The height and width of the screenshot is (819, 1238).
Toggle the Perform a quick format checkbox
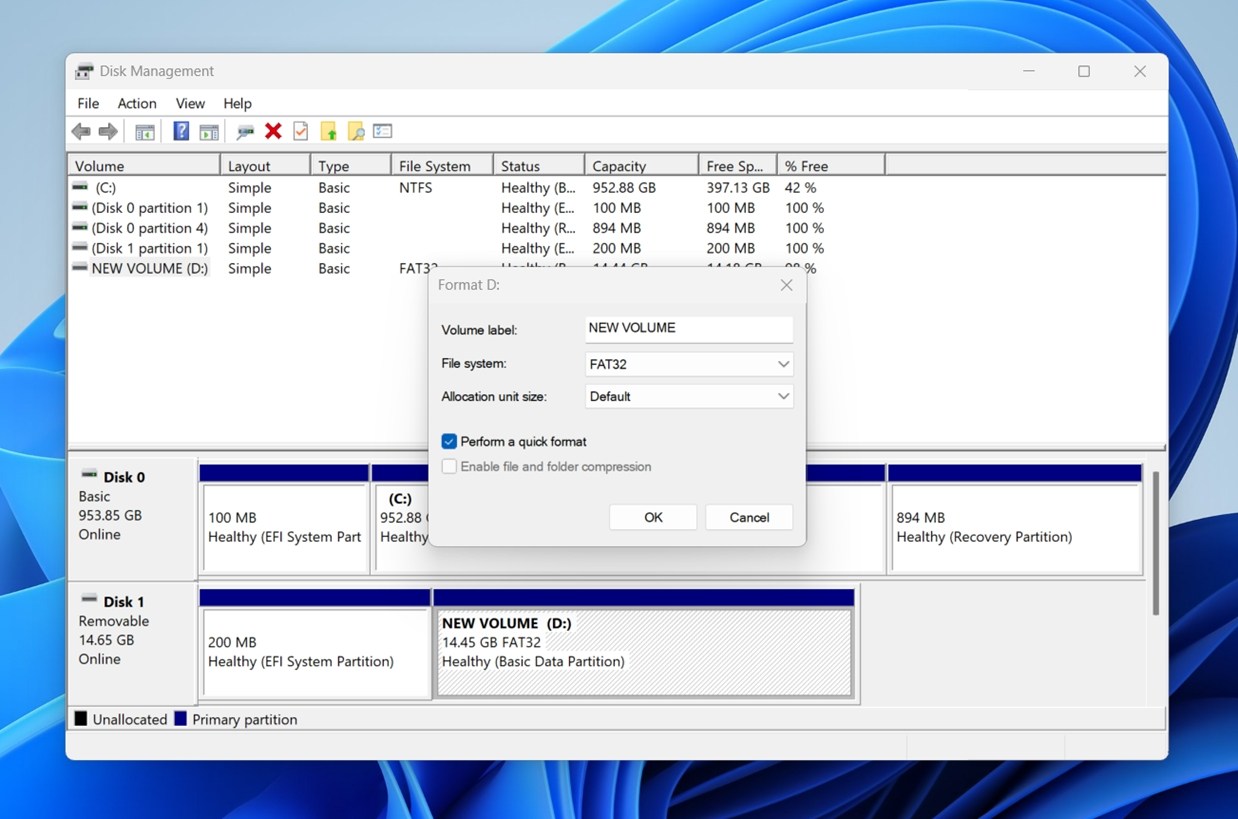coord(449,441)
